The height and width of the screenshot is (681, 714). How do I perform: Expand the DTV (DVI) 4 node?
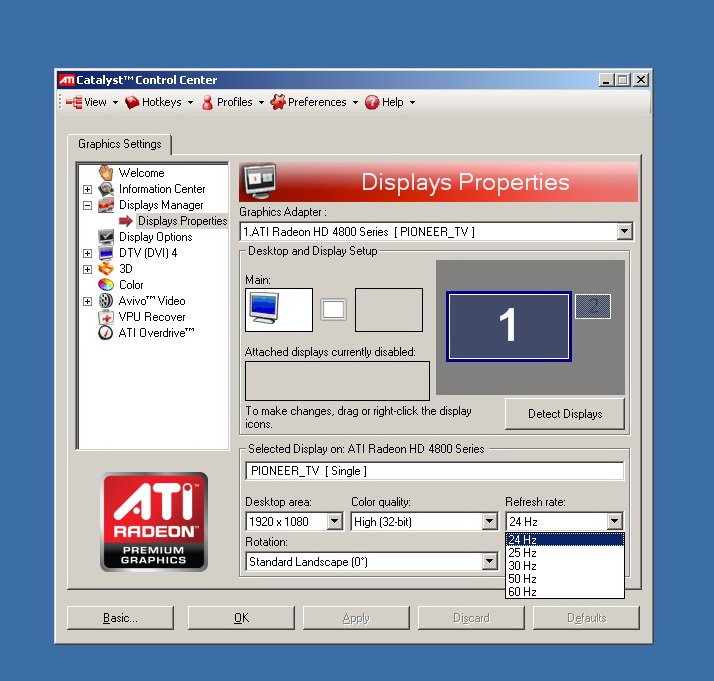87,253
